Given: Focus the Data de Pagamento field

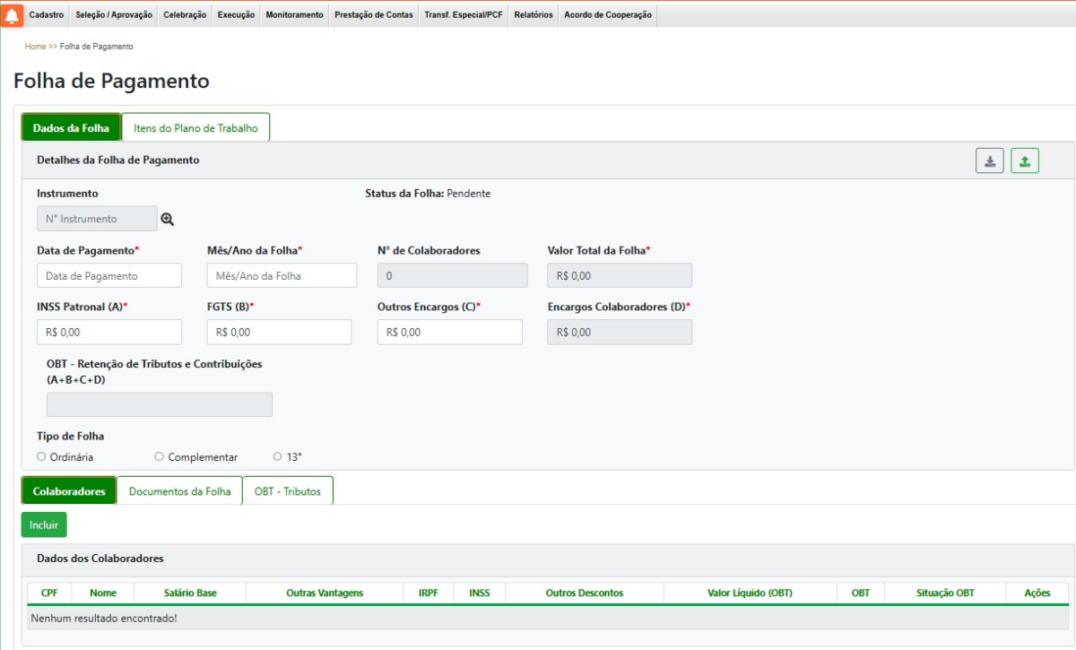Looking at the screenshot, I should click(109, 276).
